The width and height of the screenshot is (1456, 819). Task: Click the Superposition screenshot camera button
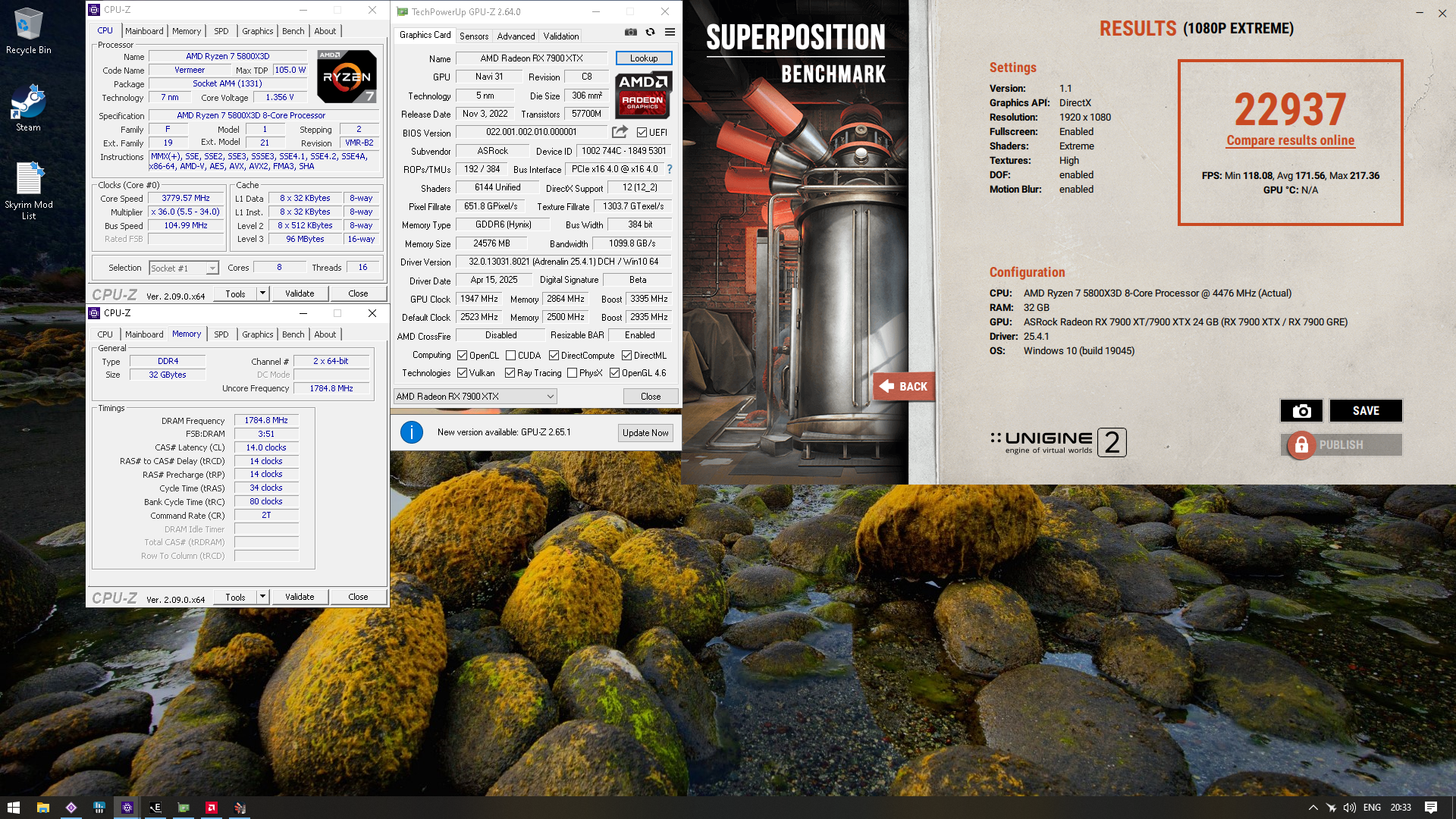(1301, 410)
